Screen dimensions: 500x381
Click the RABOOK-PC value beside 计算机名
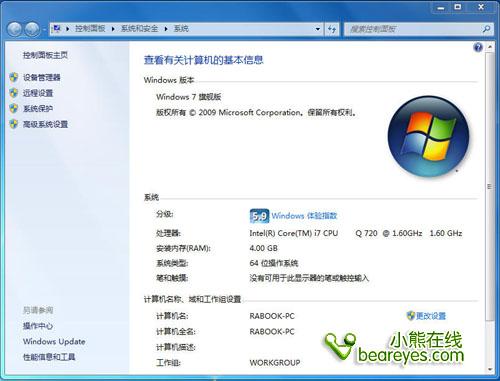click(272, 316)
